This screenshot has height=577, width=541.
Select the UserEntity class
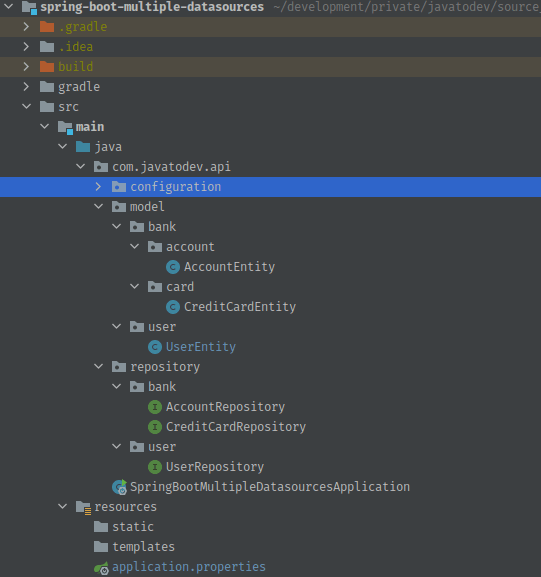tap(201, 347)
